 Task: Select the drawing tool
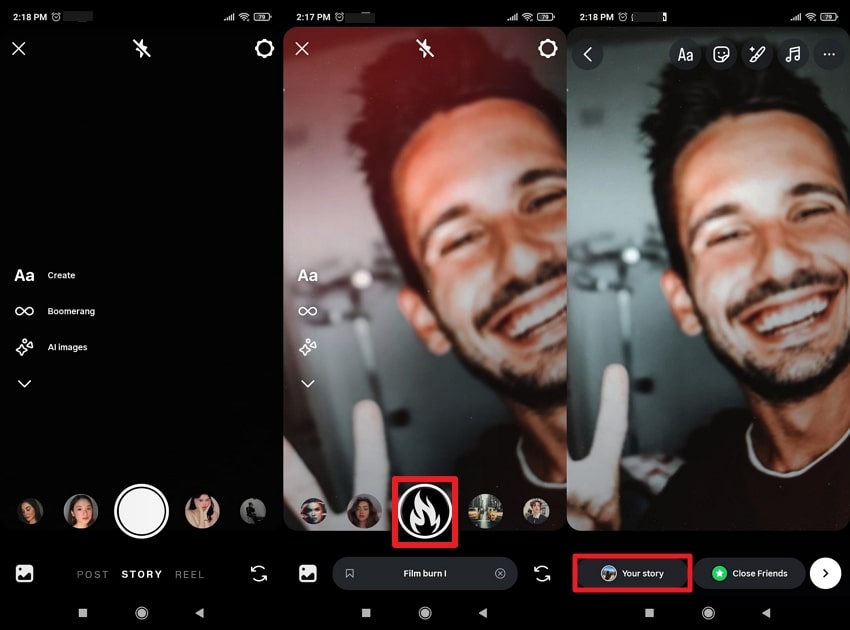click(x=758, y=55)
